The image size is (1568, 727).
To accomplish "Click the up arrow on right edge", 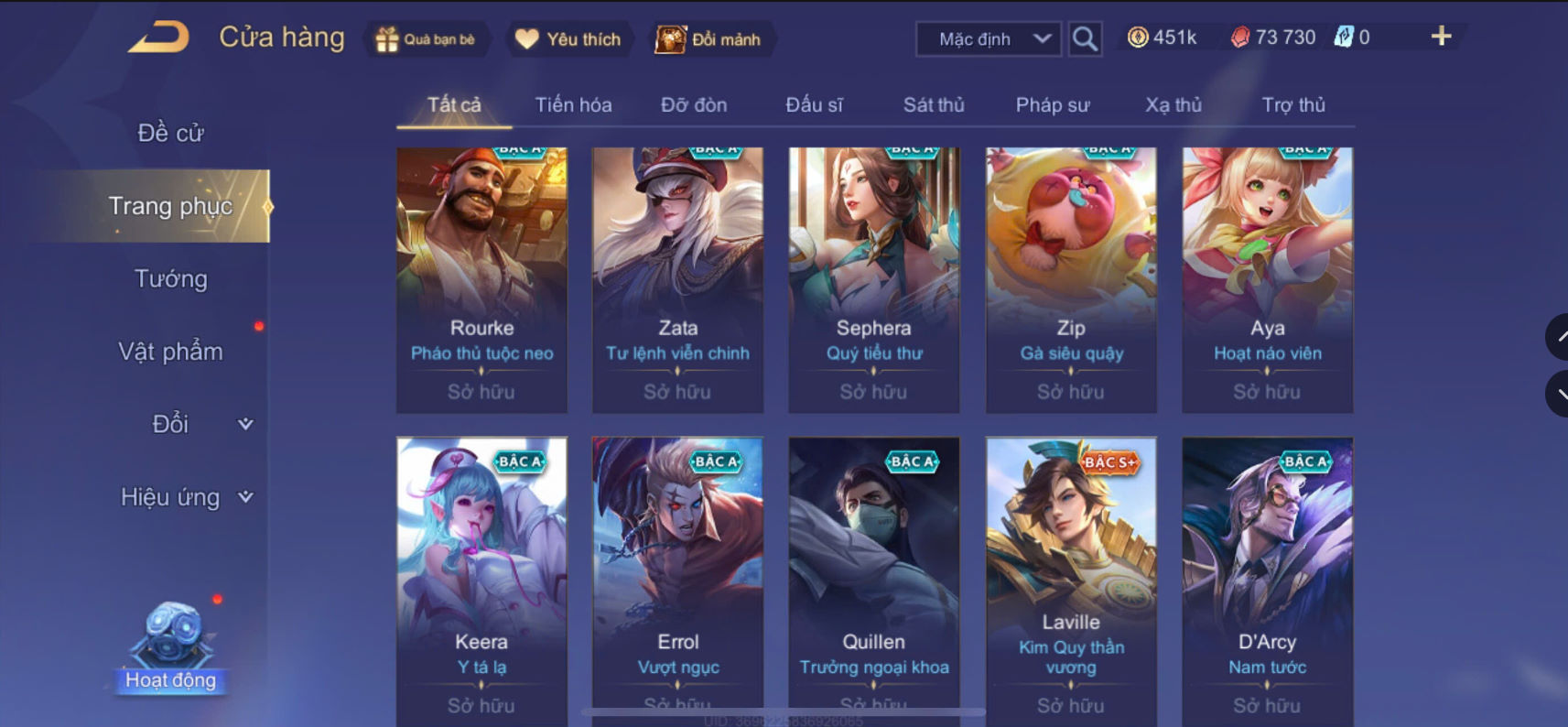I will [x=1557, y=336].
